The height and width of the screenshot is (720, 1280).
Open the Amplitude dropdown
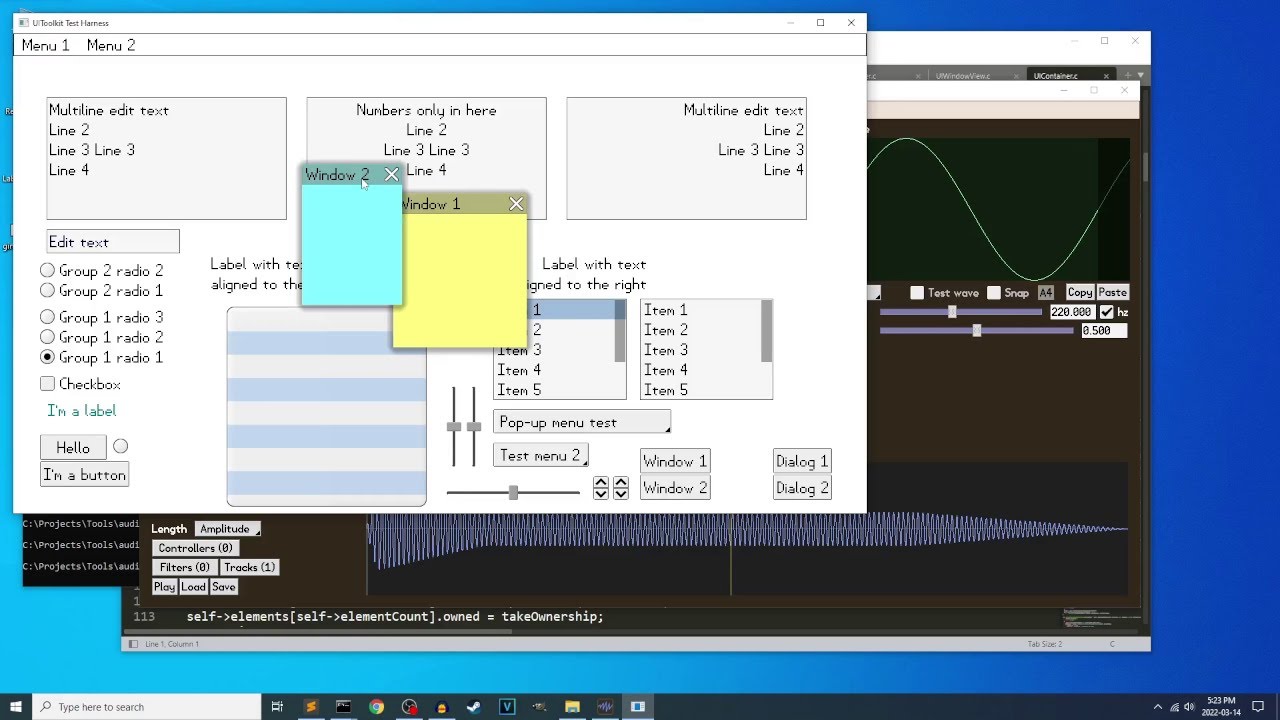point(227,529)
